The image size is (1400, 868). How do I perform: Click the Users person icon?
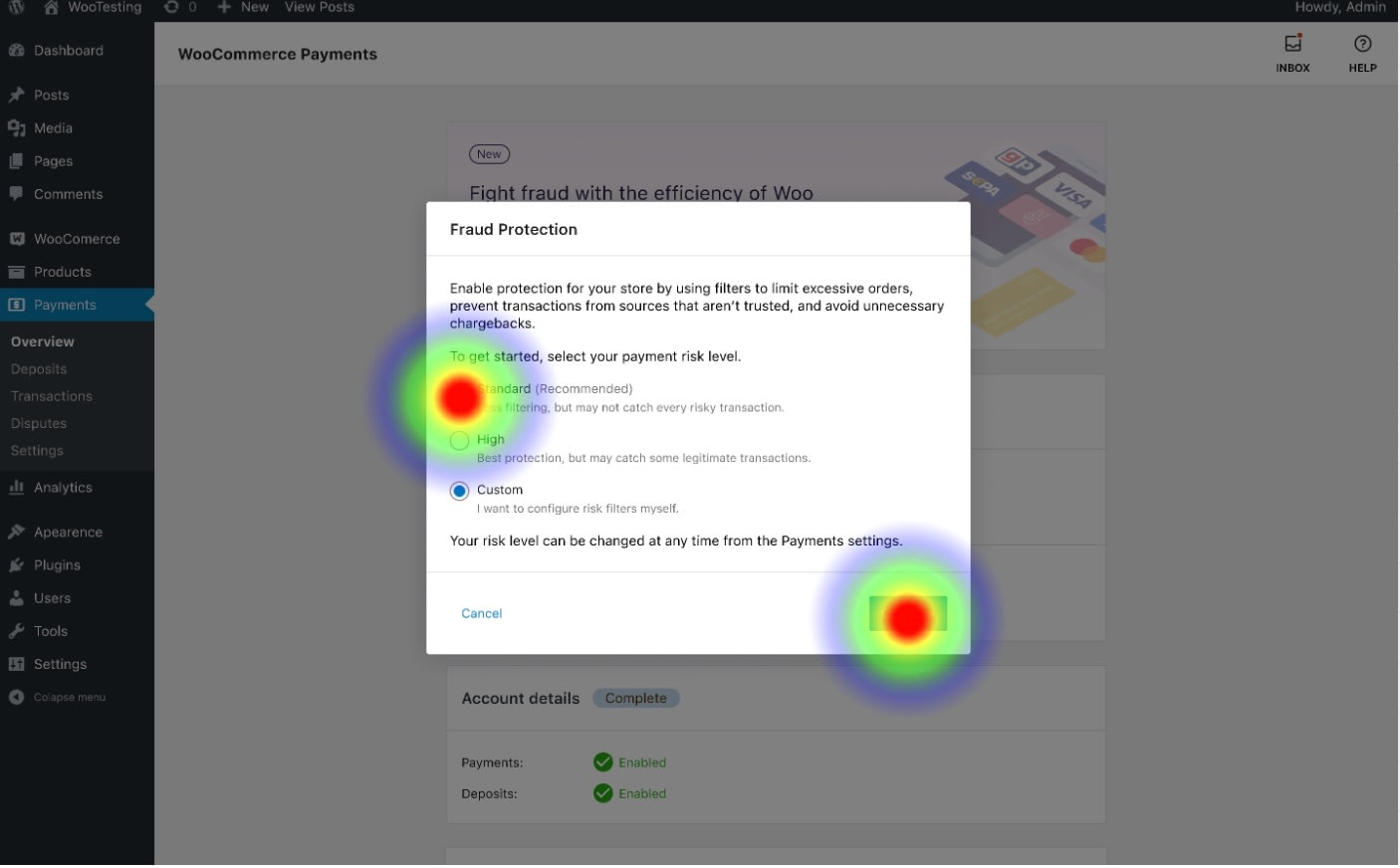[x=16, y=598]
